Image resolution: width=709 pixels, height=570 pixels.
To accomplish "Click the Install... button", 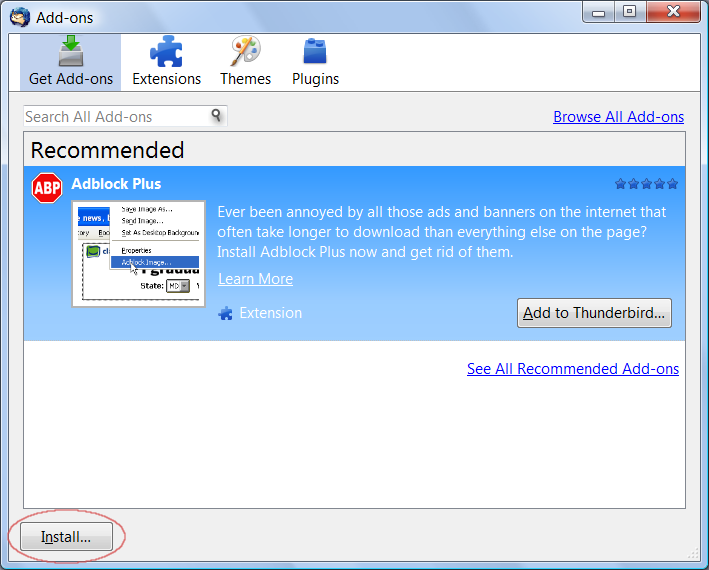I will pos(66,537).
